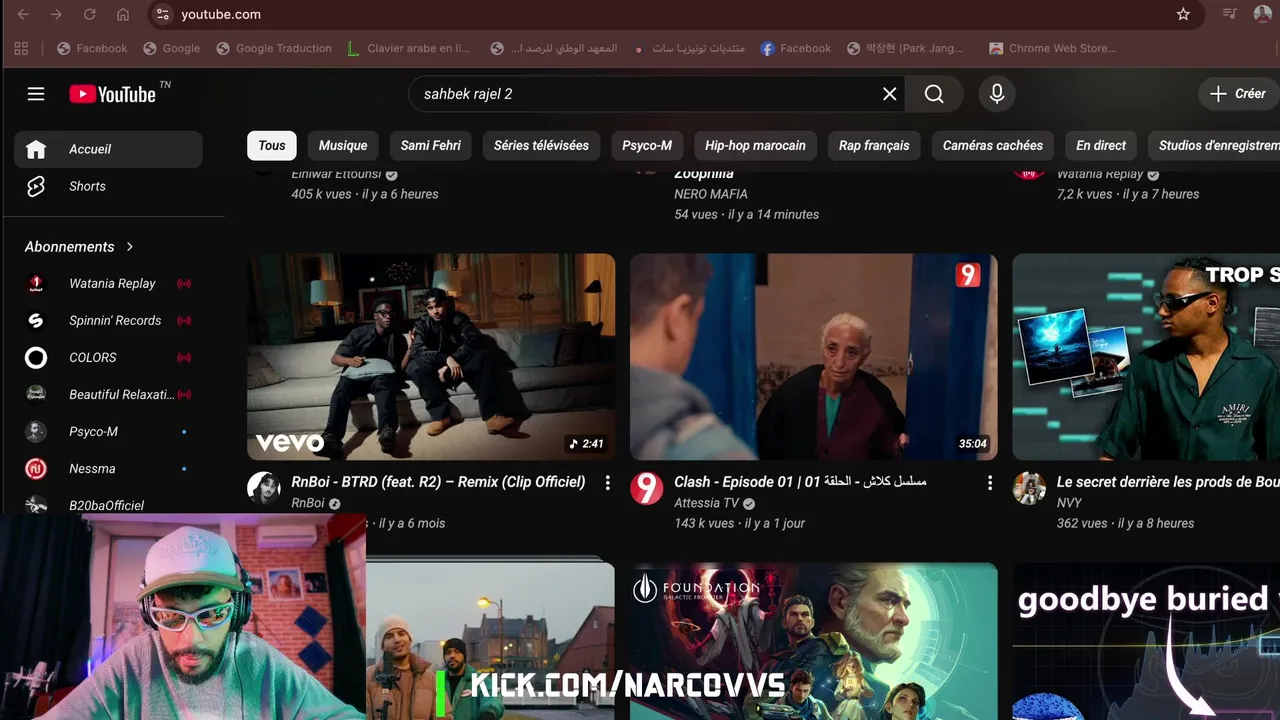Reload the page with refresh icon
This screenshot has height=720, width=1280.
(90, 14)
